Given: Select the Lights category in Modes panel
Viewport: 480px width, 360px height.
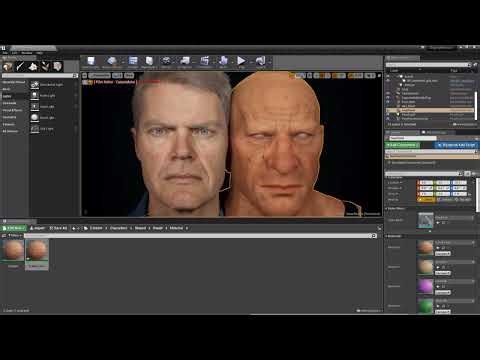Looking at the screenshot, I should [x=14, y=96].
